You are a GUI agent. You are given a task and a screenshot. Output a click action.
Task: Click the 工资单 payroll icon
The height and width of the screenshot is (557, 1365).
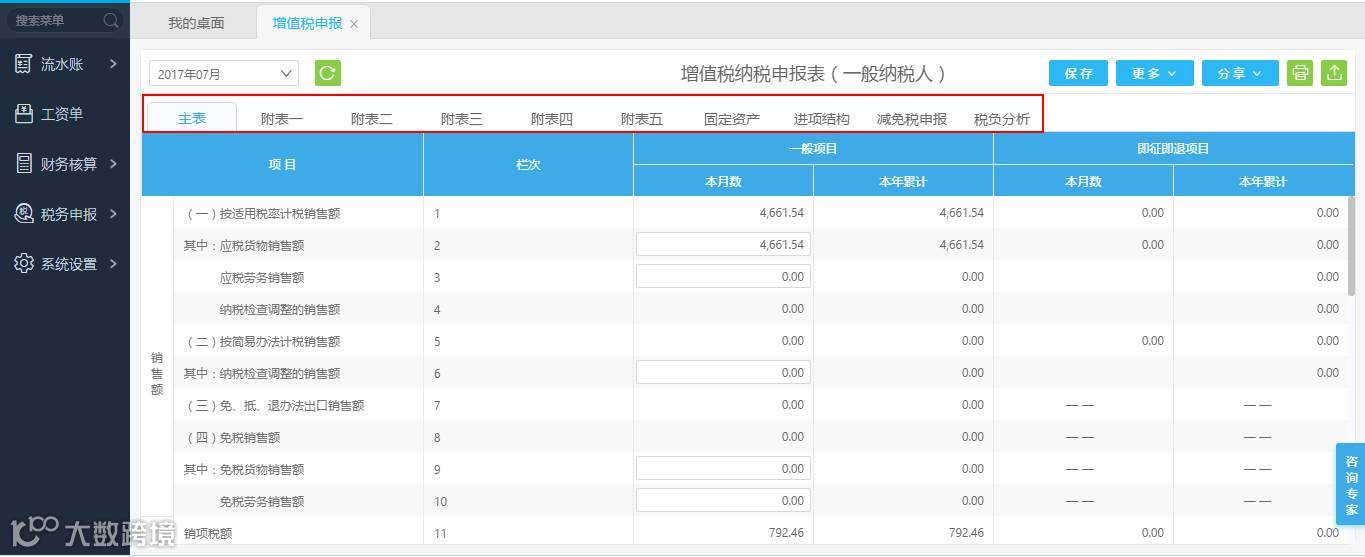23,114
